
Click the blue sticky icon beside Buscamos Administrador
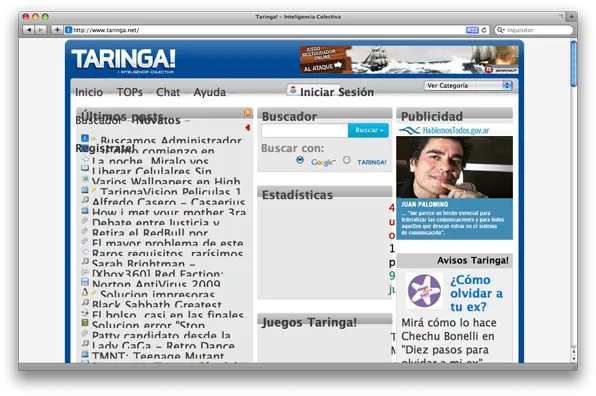point(85,138)
